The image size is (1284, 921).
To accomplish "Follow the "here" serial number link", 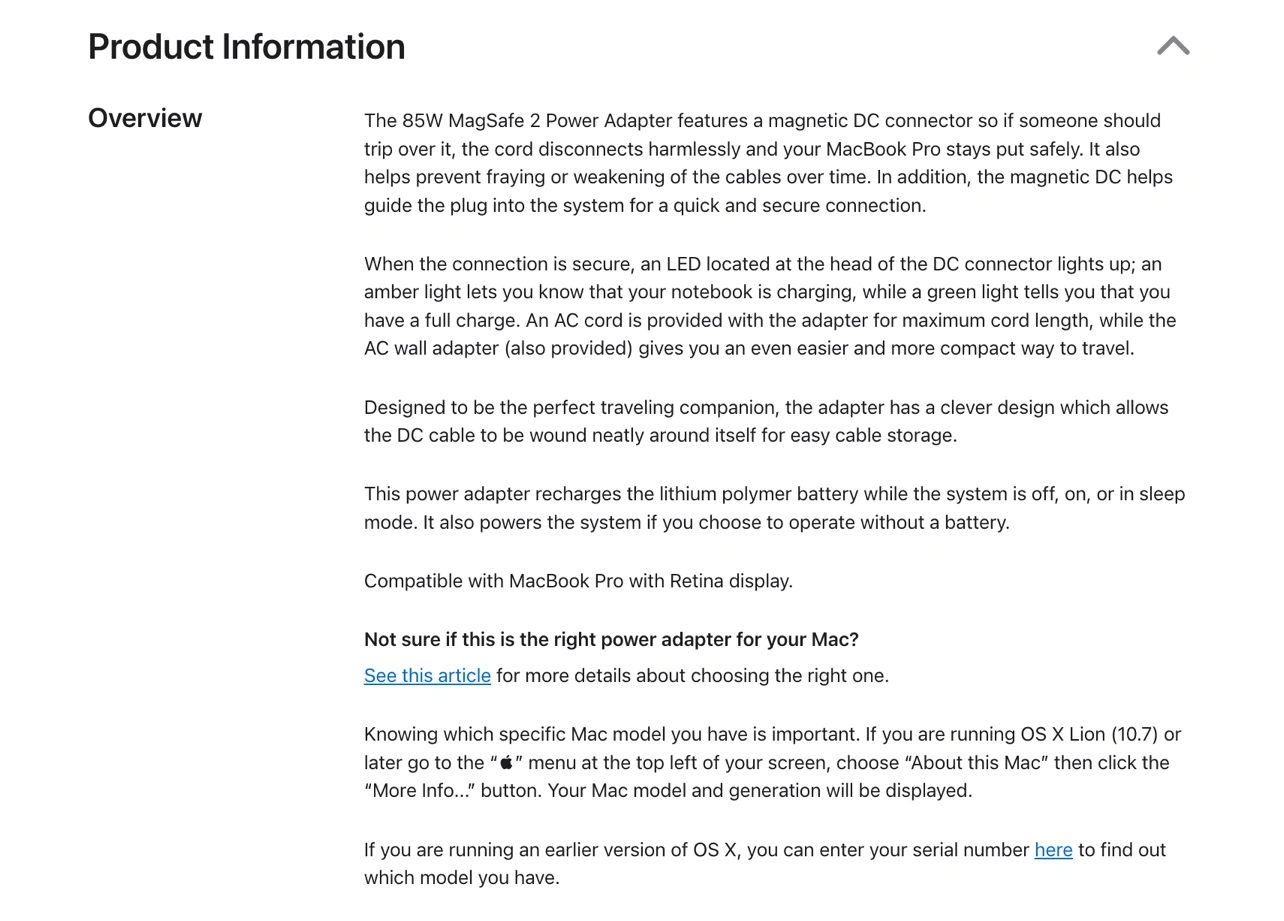I will pos(1053,850).
